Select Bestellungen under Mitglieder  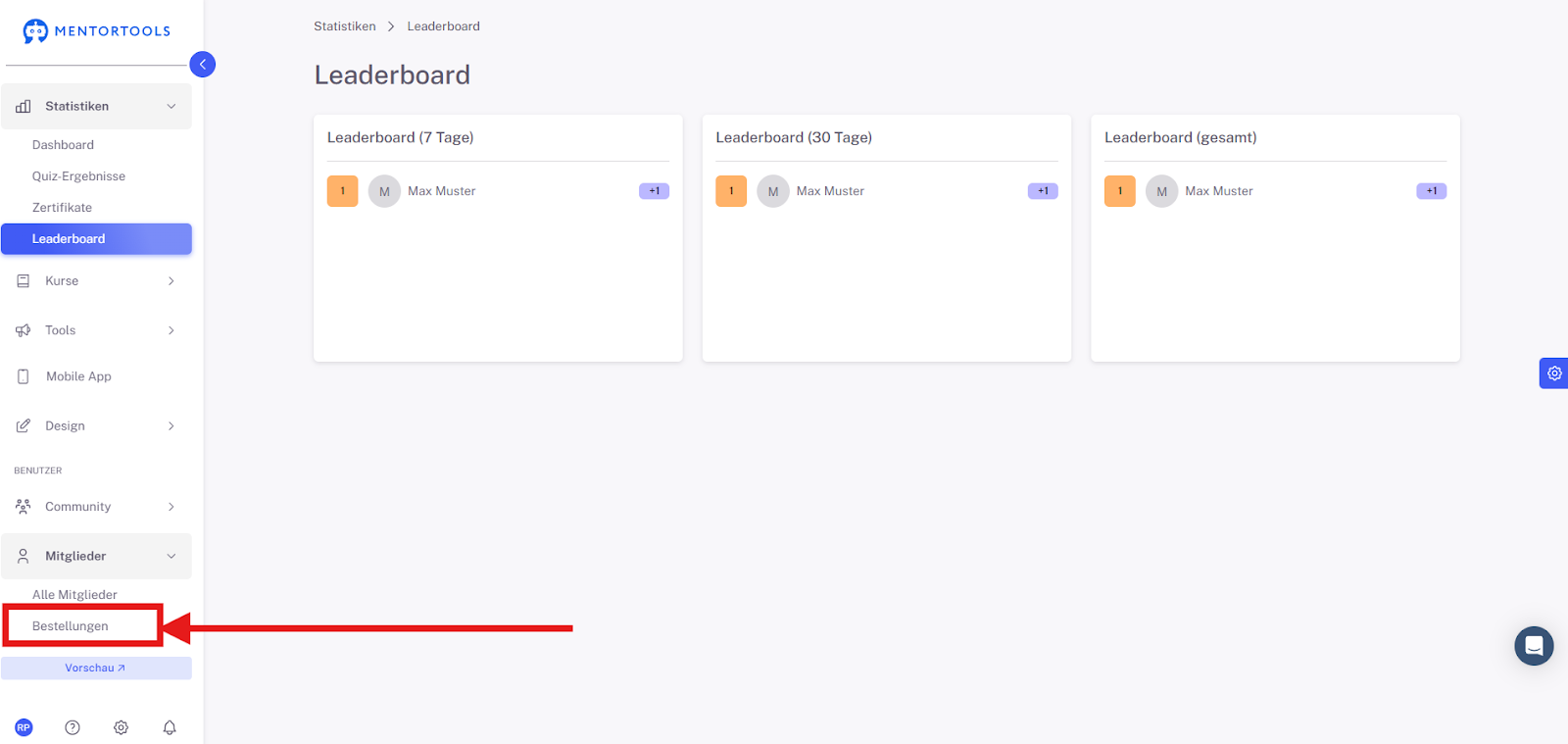[71, 626]
